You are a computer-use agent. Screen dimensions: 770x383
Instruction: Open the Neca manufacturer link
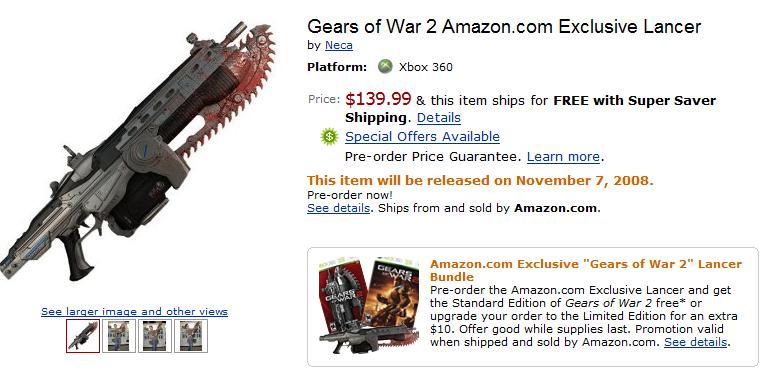coord(338,45)
